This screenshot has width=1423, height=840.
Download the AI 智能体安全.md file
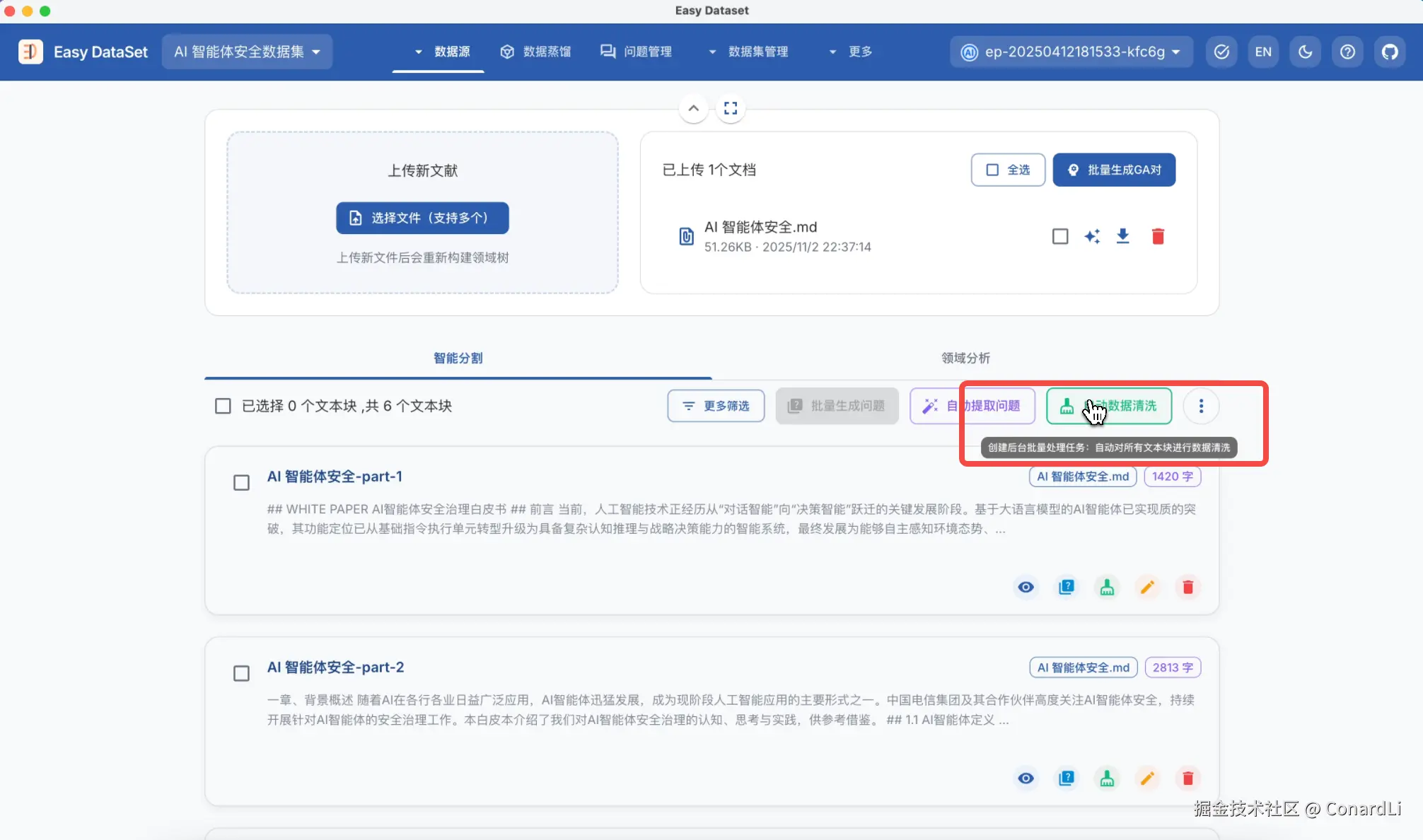[1122, 236]
